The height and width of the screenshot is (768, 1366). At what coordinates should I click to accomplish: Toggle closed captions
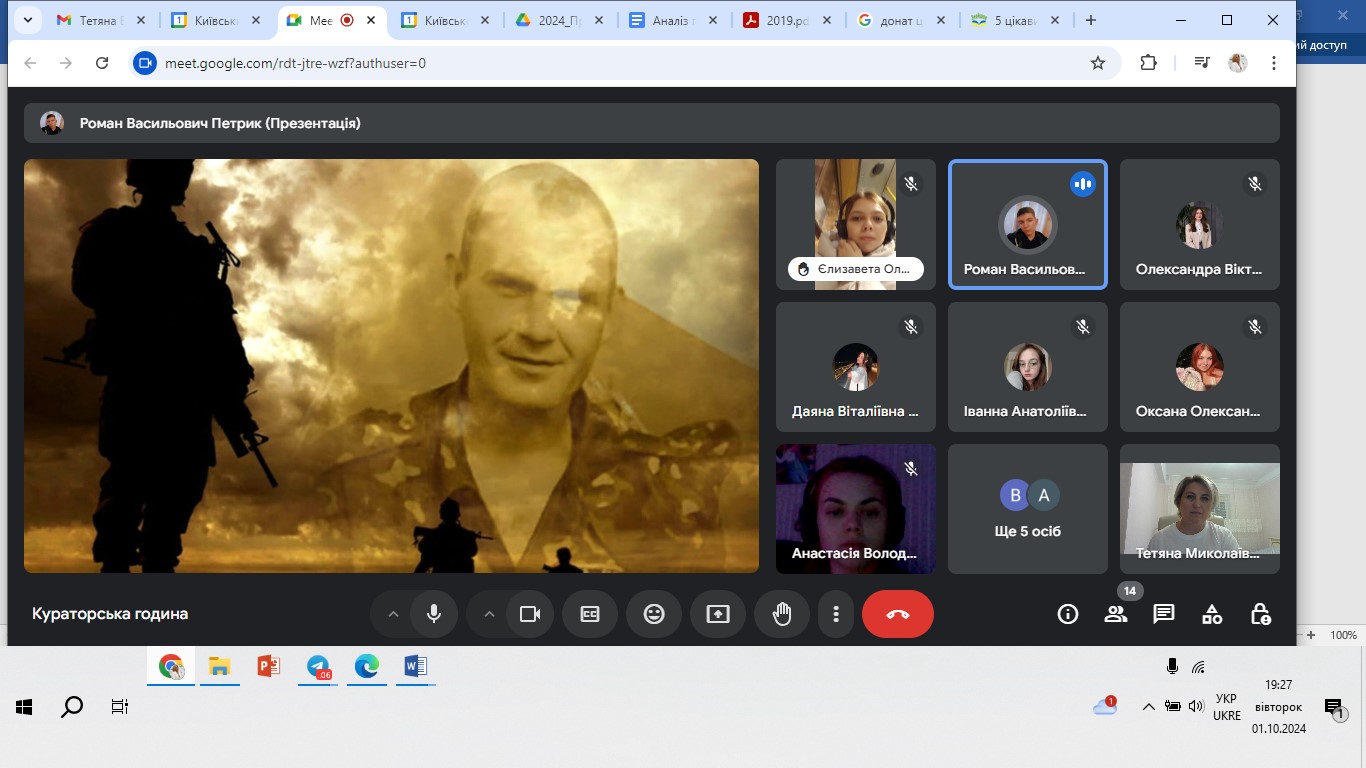(590, 614)
